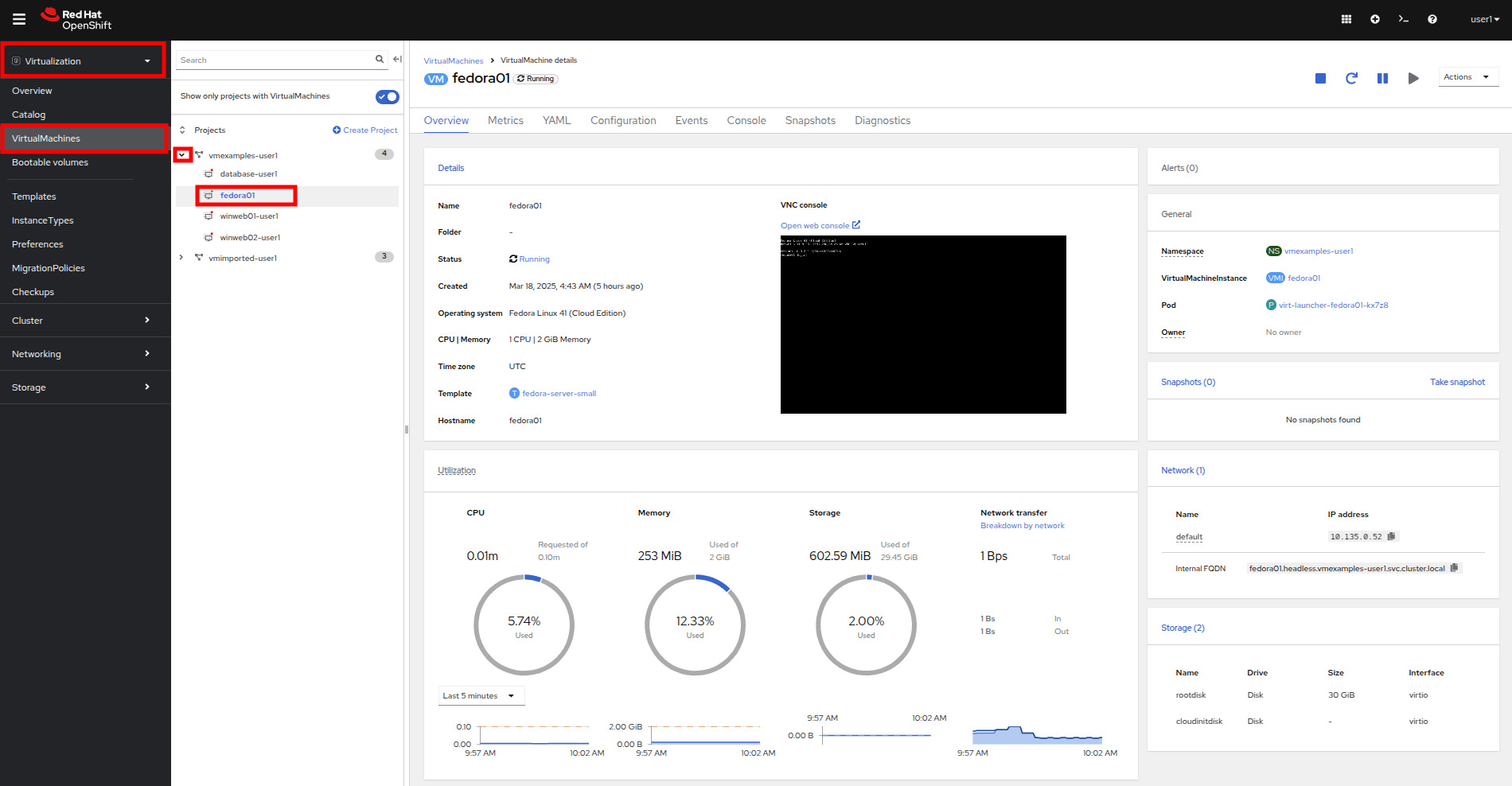Click the Take snapshot link
This screenshot has height=786, width=1512.
[1457, 382]
